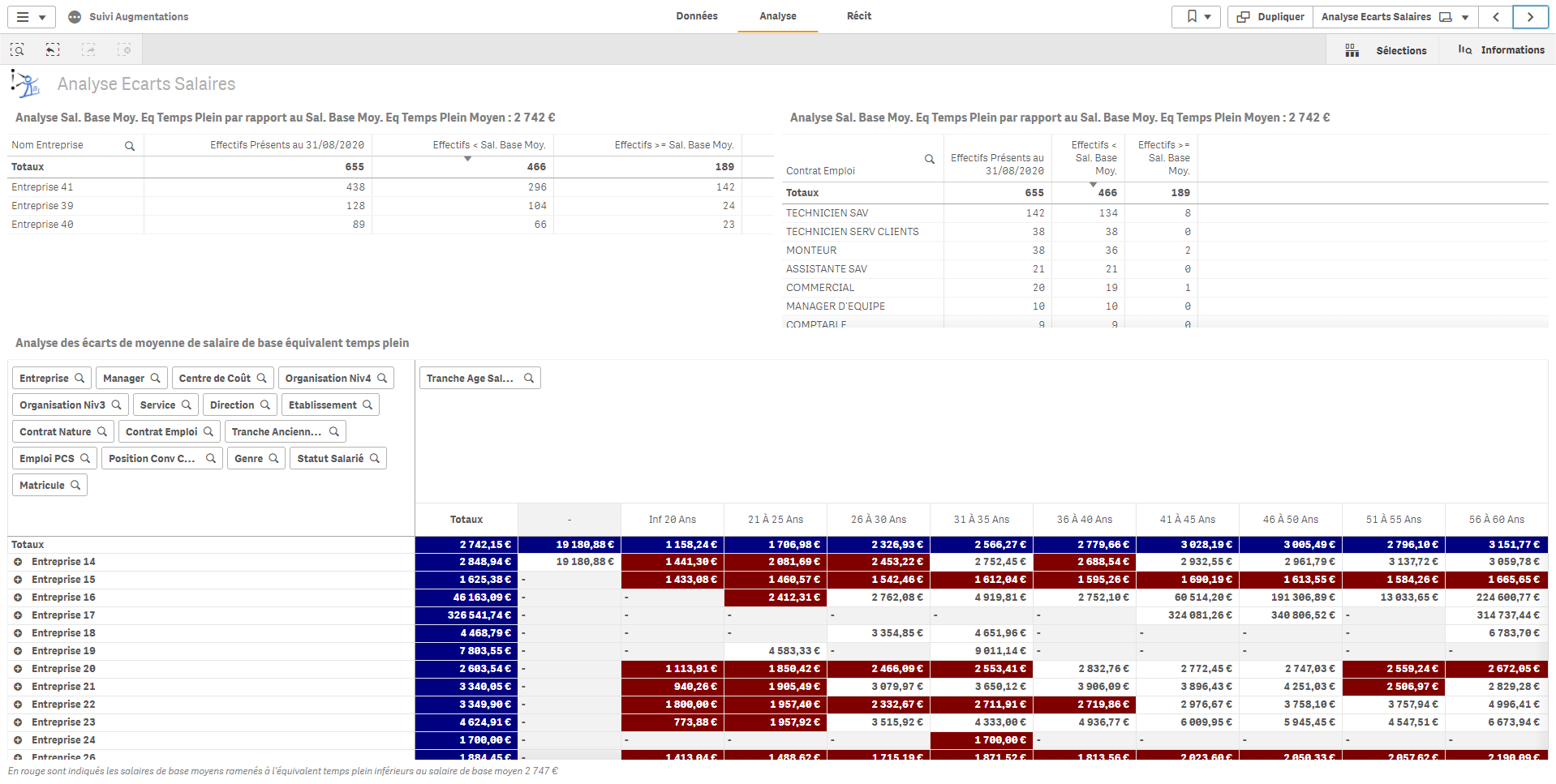
Task: Search in the Contrat Emploi column
Action: point(930,159)
